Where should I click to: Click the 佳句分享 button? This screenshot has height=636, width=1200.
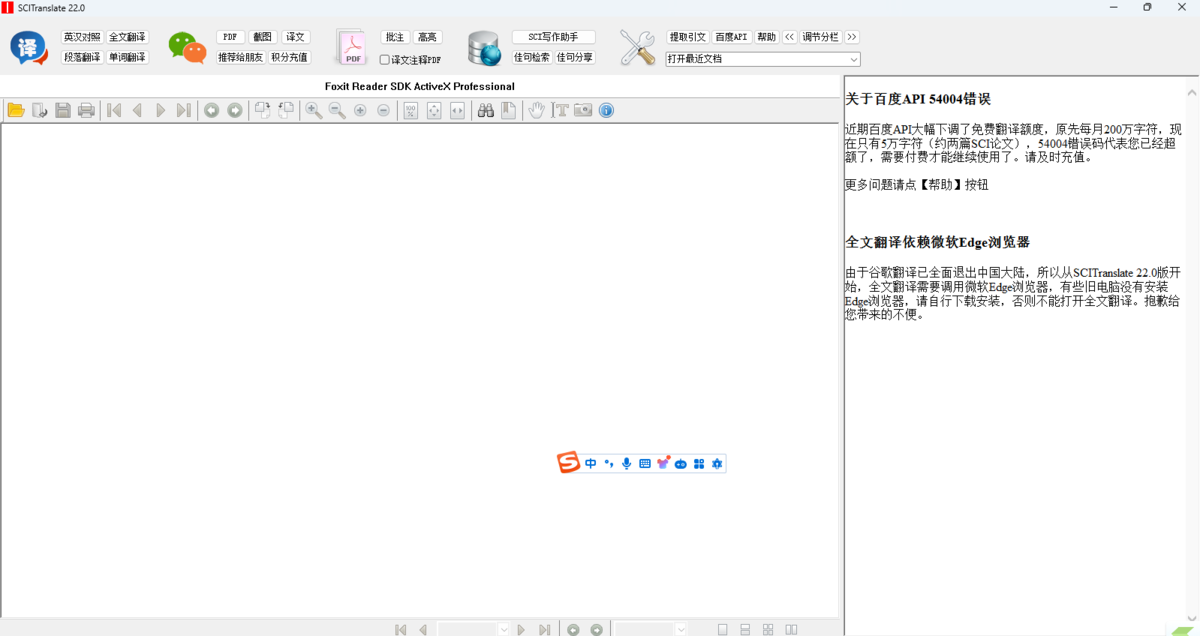click(x=575, y=58)
